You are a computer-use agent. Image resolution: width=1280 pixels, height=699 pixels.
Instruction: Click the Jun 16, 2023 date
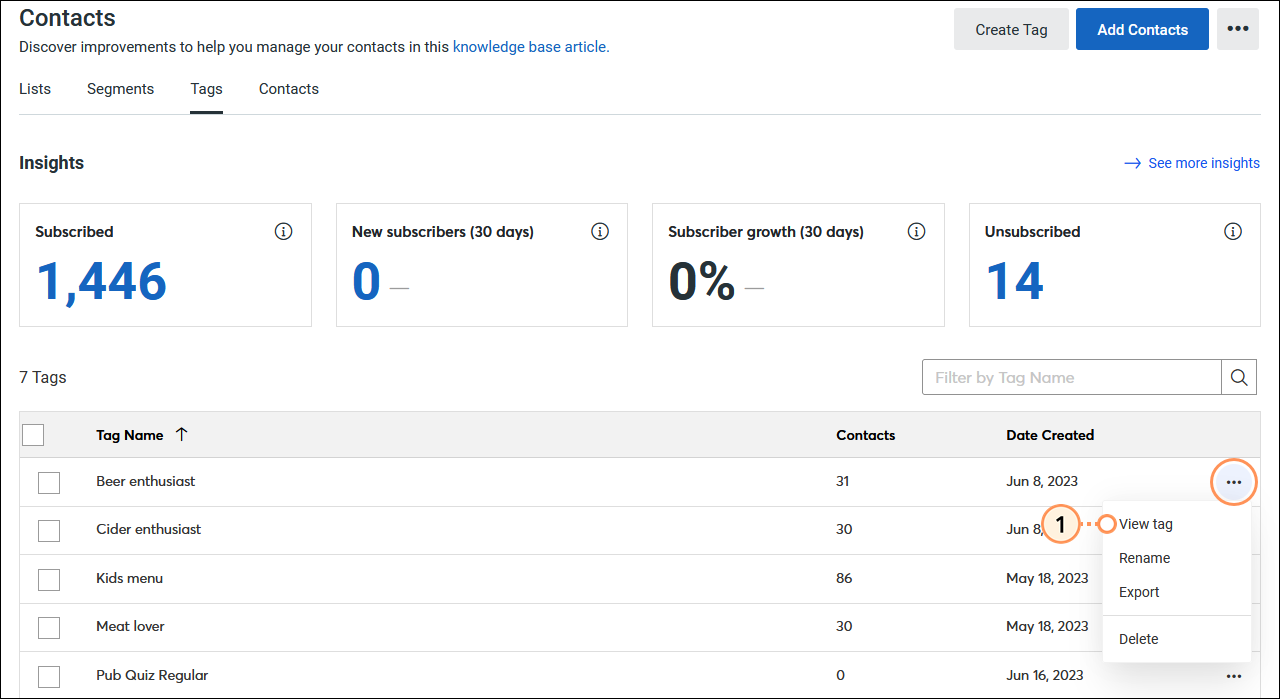tap(1045, 675)
